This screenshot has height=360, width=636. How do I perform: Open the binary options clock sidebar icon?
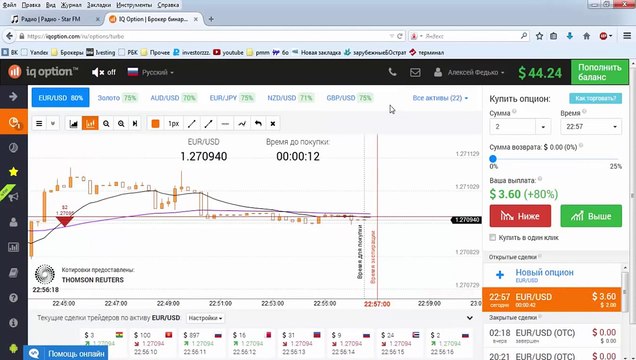13,147
